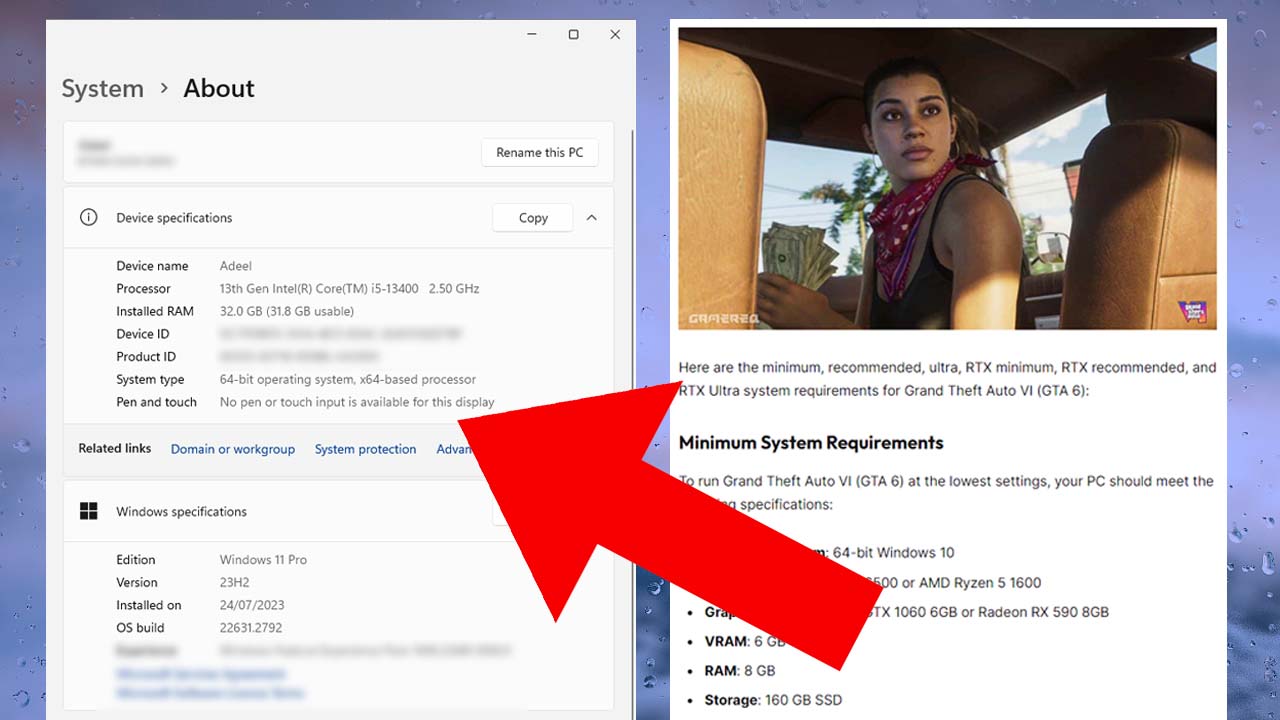Click the breadcrumb chevron between System and About
The width and height of the screenshot is (1280, 720).
(164, 89)
